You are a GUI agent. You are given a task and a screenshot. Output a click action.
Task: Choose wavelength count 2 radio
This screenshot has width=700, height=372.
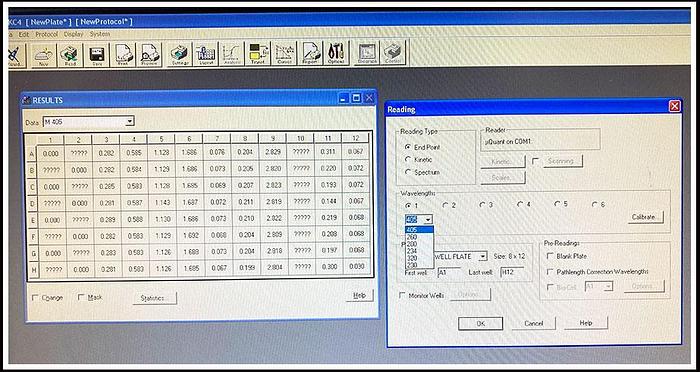[x=445, y=205]
